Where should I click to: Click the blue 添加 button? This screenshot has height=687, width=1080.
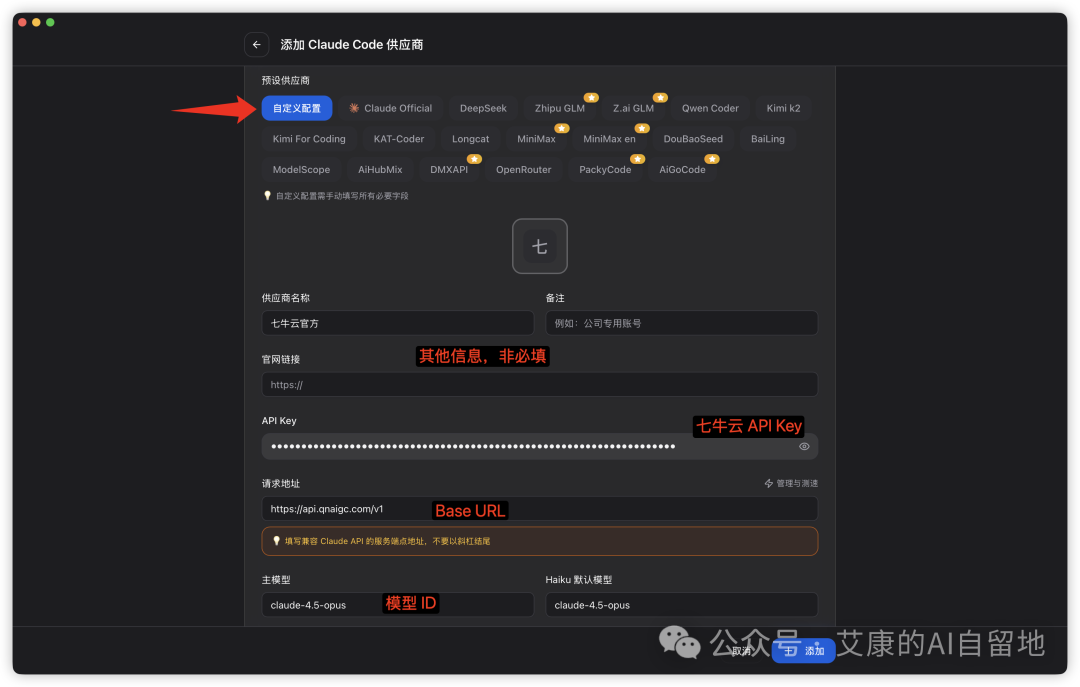[x=804, y=651]
